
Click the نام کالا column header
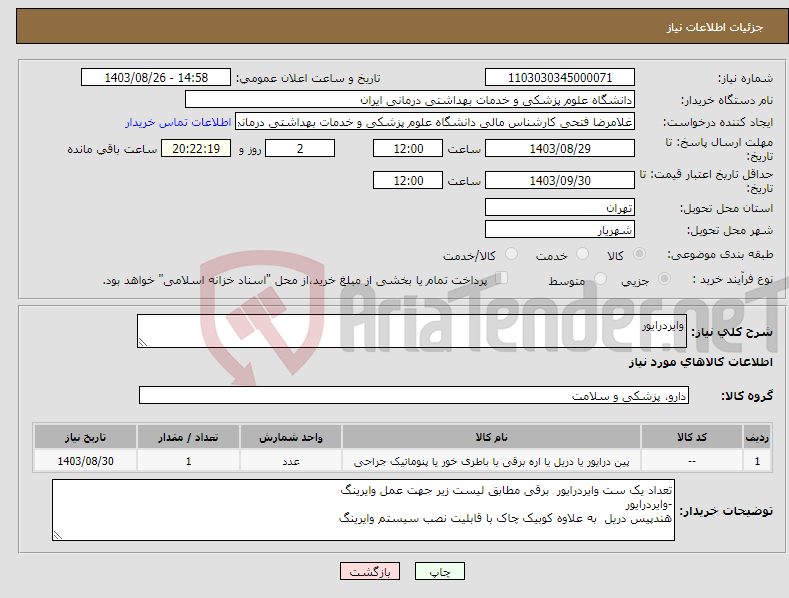[491, 437]
